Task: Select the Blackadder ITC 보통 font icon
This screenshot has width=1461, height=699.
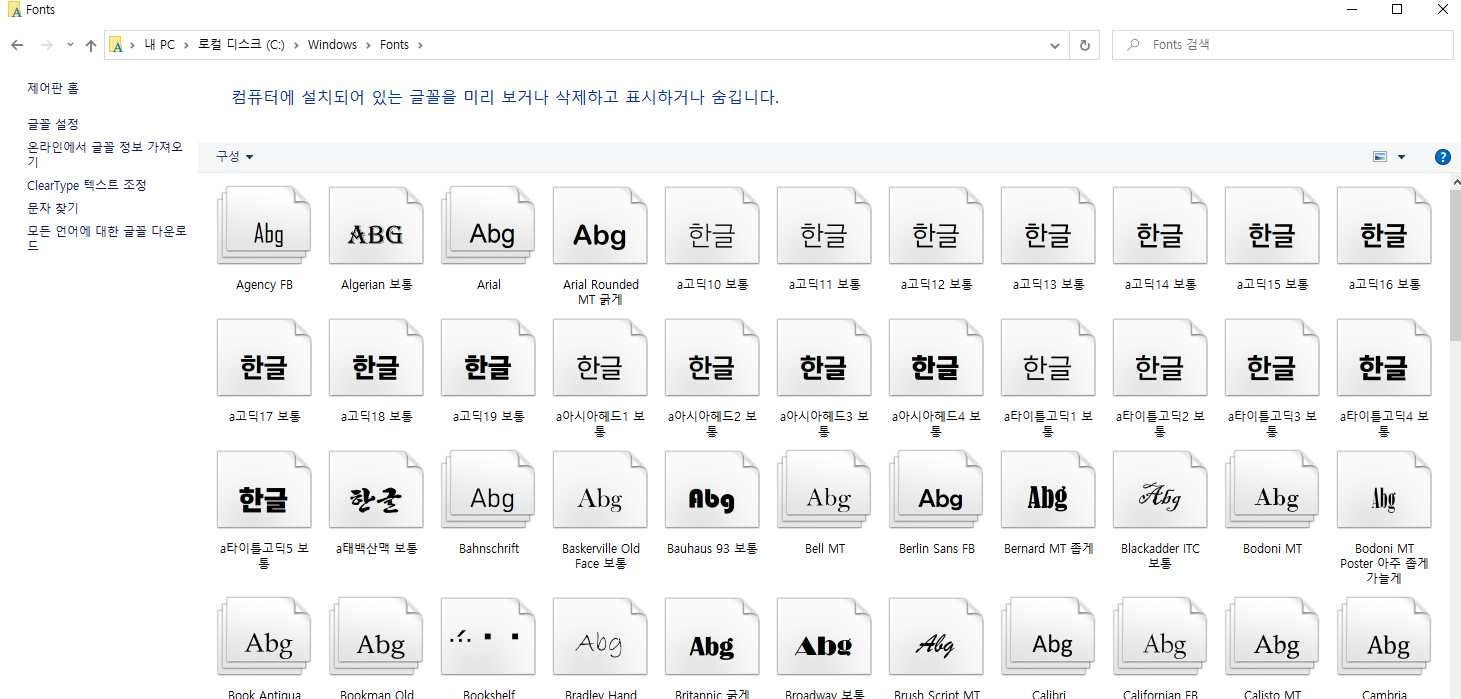Action: pyautogui.click(x=1160, y=490)
